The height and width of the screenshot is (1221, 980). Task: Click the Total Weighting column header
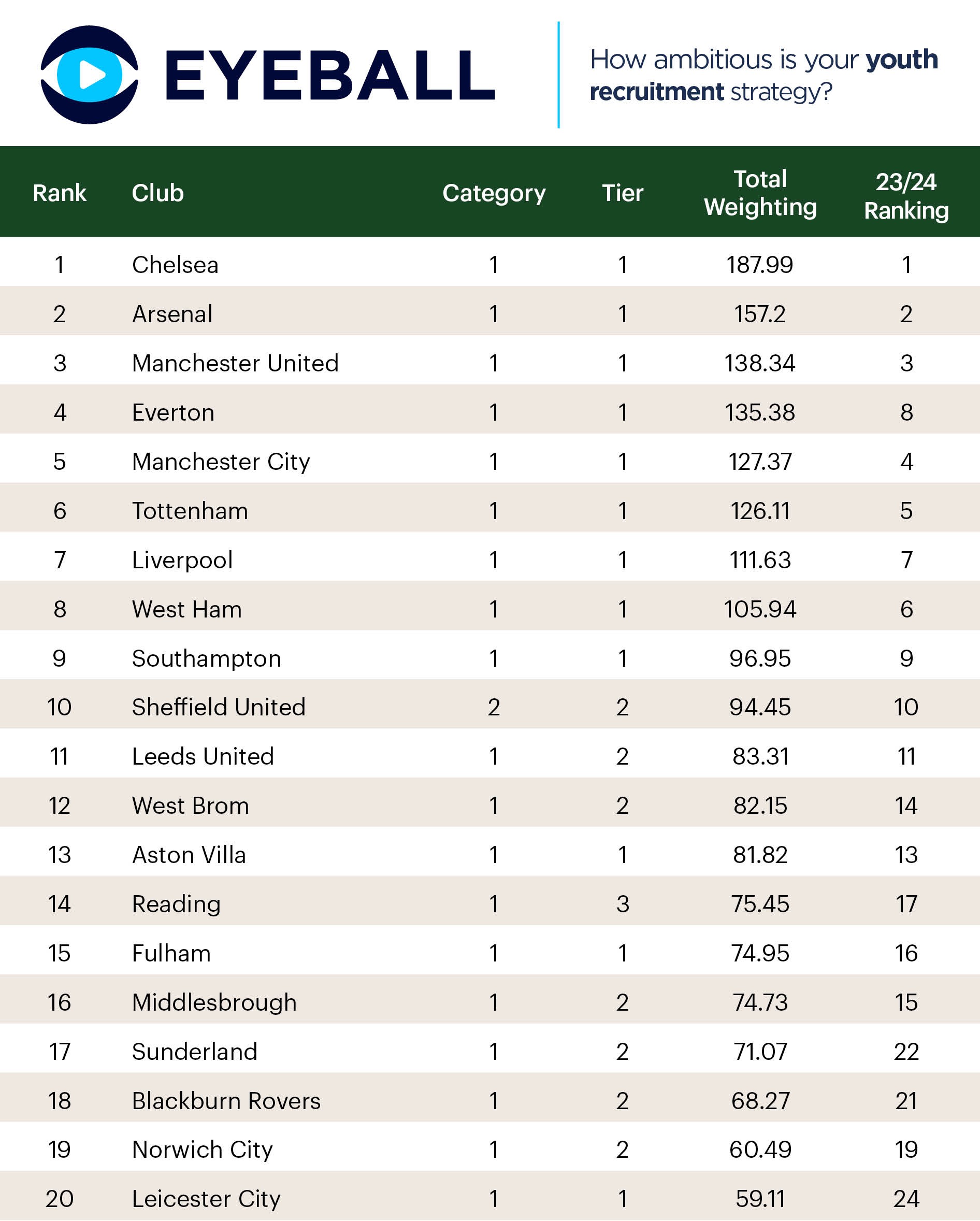click(x=760, y=193)
